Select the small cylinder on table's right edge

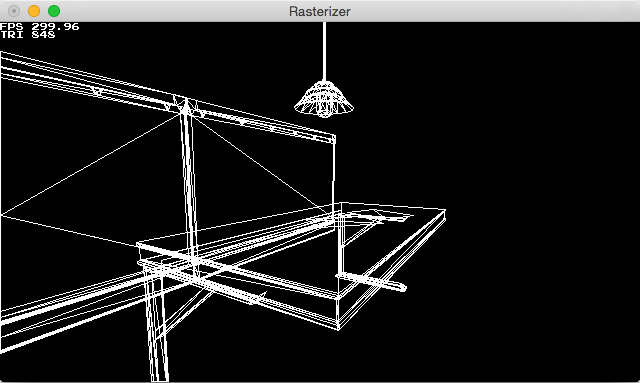point(371,282)
